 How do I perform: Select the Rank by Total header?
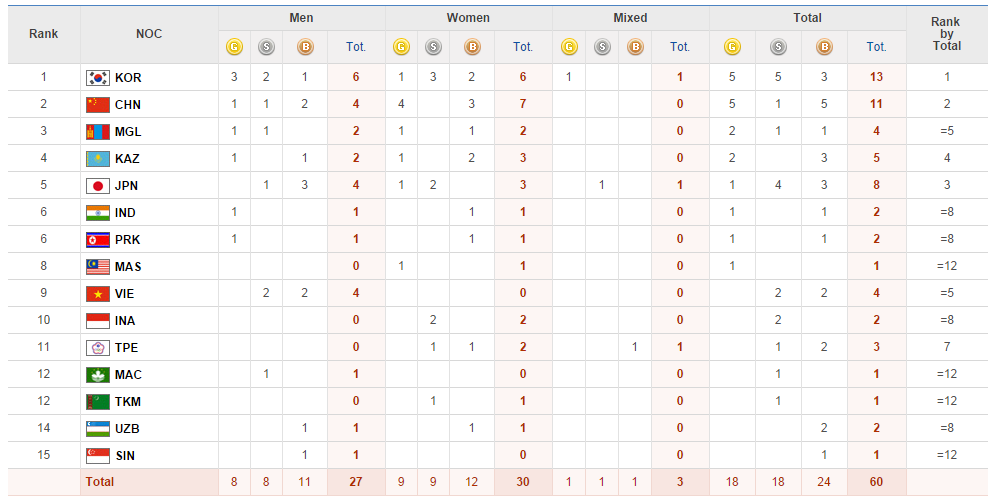click(945, 34)
